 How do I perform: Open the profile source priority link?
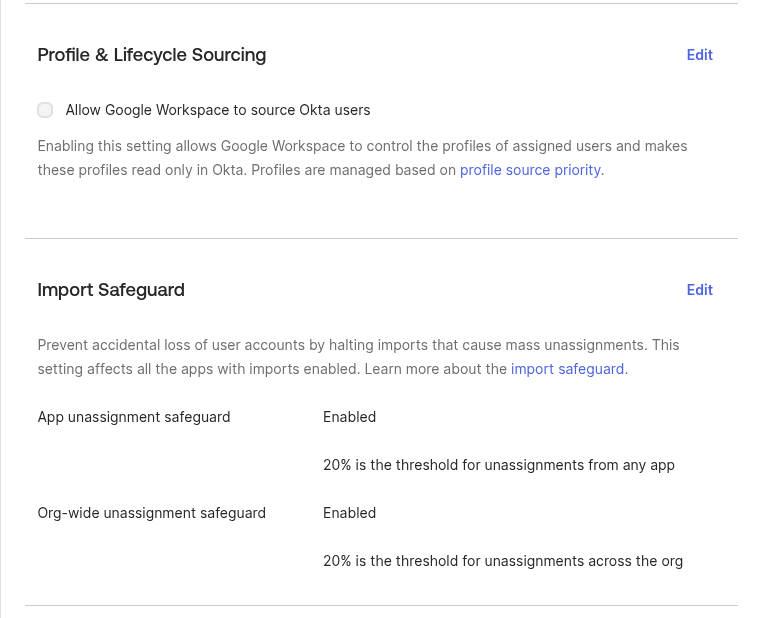tap(530, 170)
